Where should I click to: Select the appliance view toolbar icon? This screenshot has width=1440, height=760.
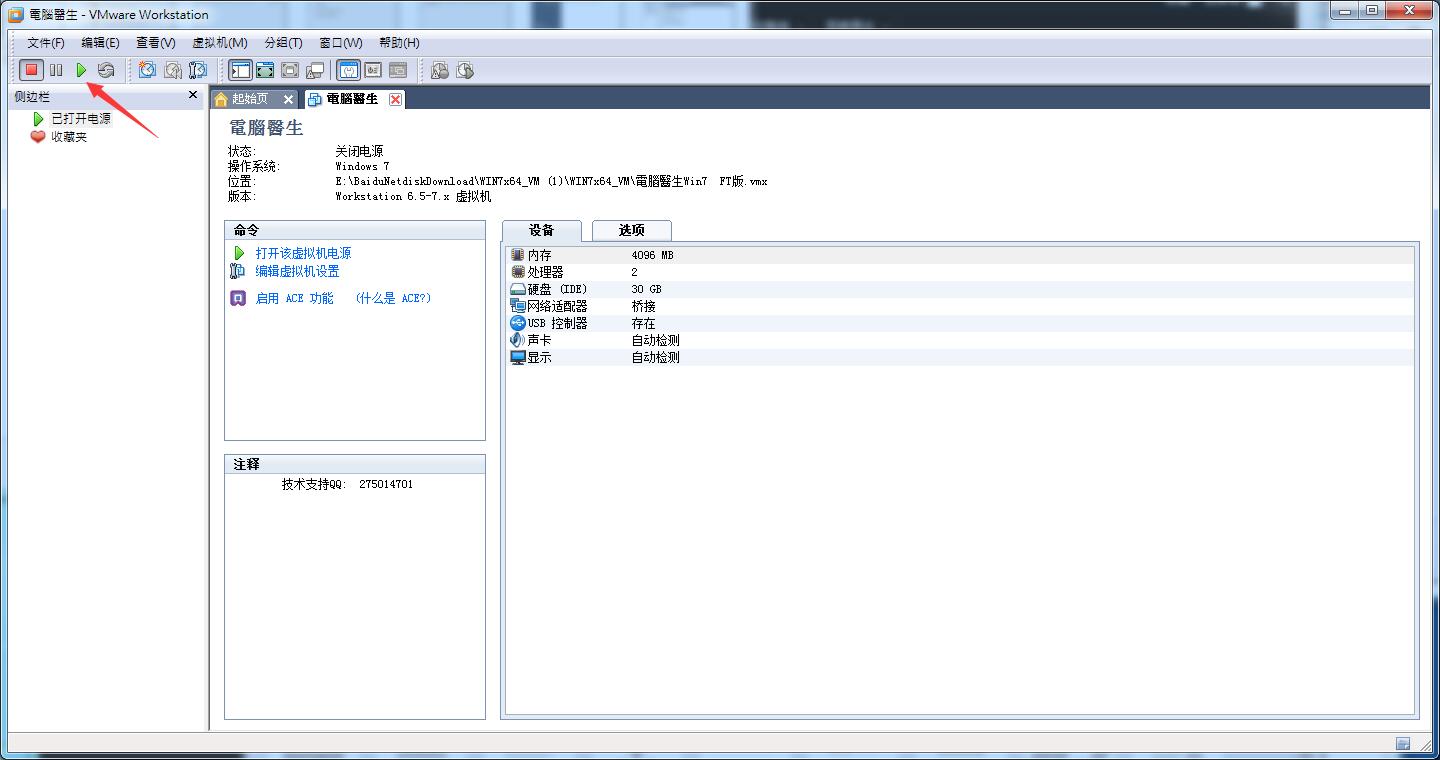pos(373,70)
